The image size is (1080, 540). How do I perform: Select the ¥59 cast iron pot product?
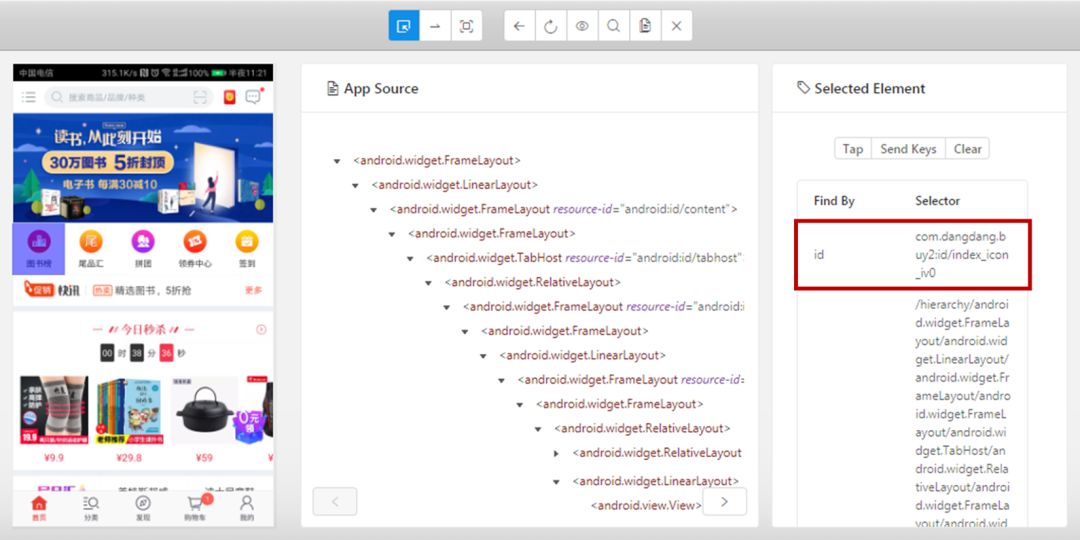click(x=204, y=419)
